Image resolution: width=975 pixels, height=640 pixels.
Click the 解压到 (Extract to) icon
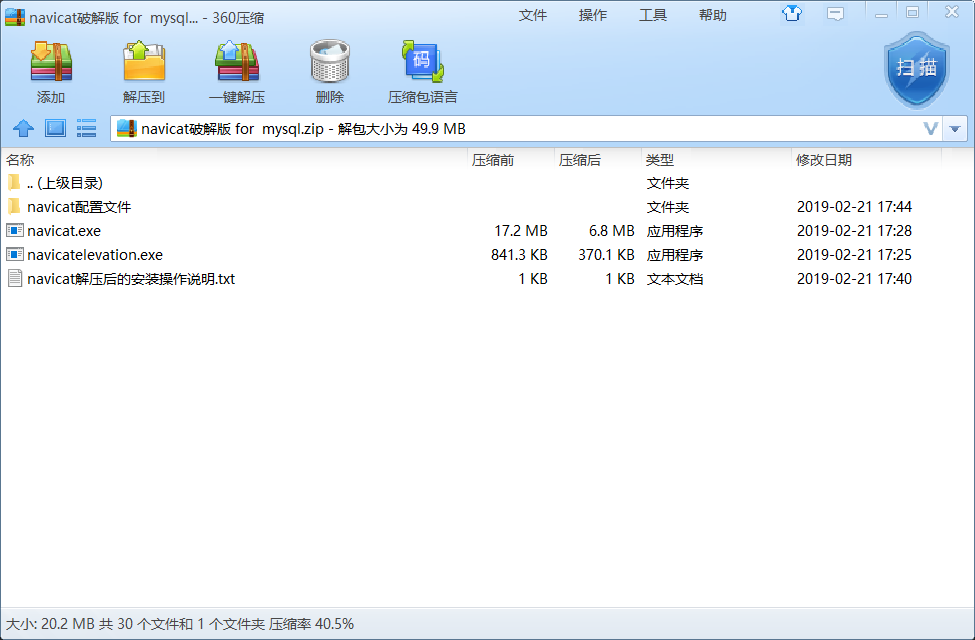tap(144, 61)
